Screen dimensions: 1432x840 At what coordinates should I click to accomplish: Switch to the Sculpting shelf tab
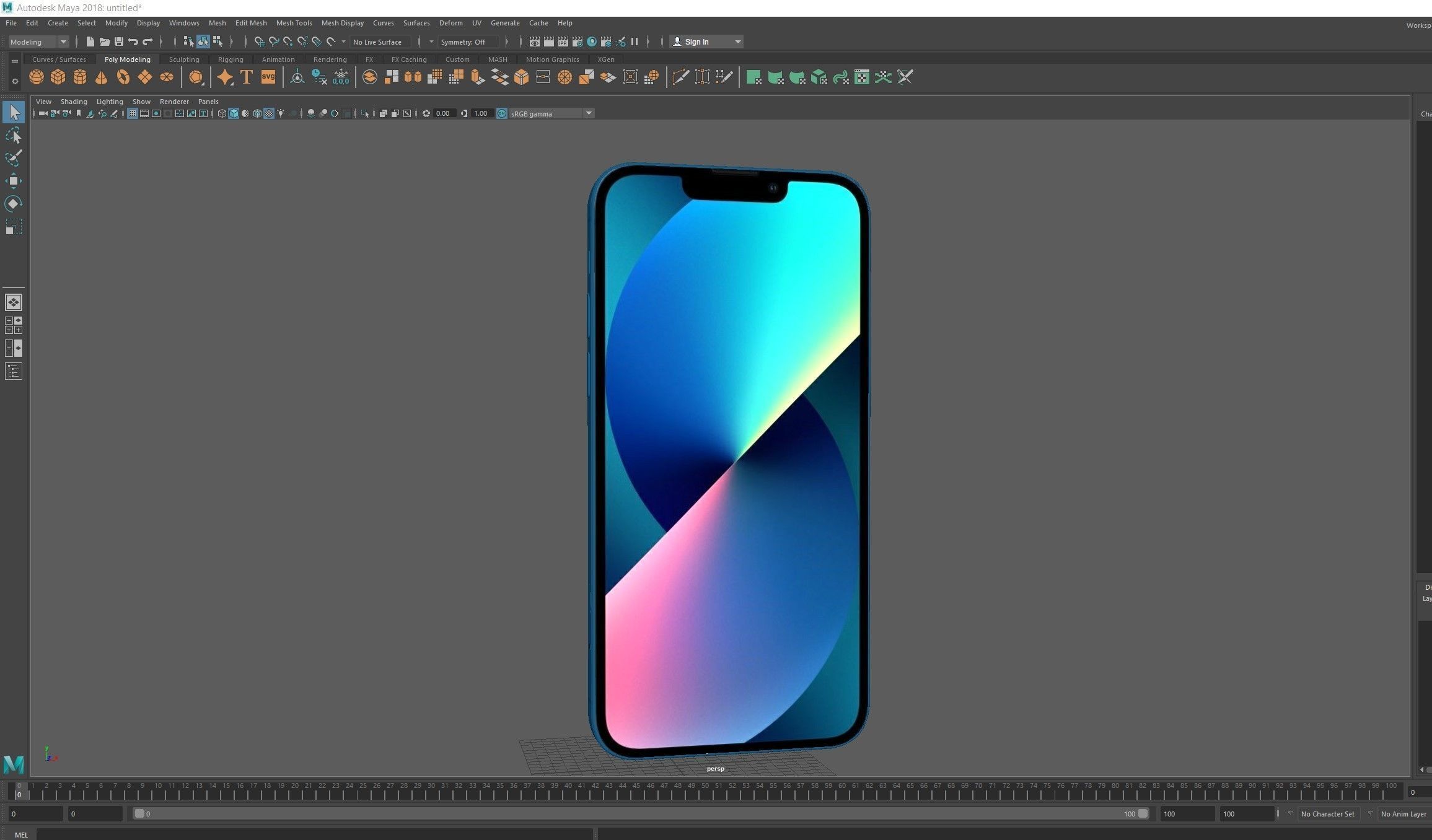click(184, 59)
